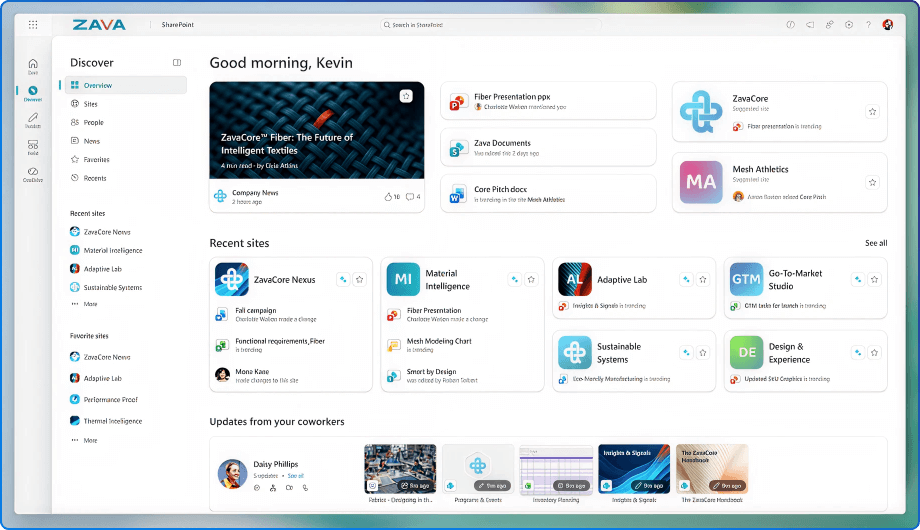Click See all next to Daisy Phillips
This screenshot has height=530, width=920.
click(x=295, y=476)
